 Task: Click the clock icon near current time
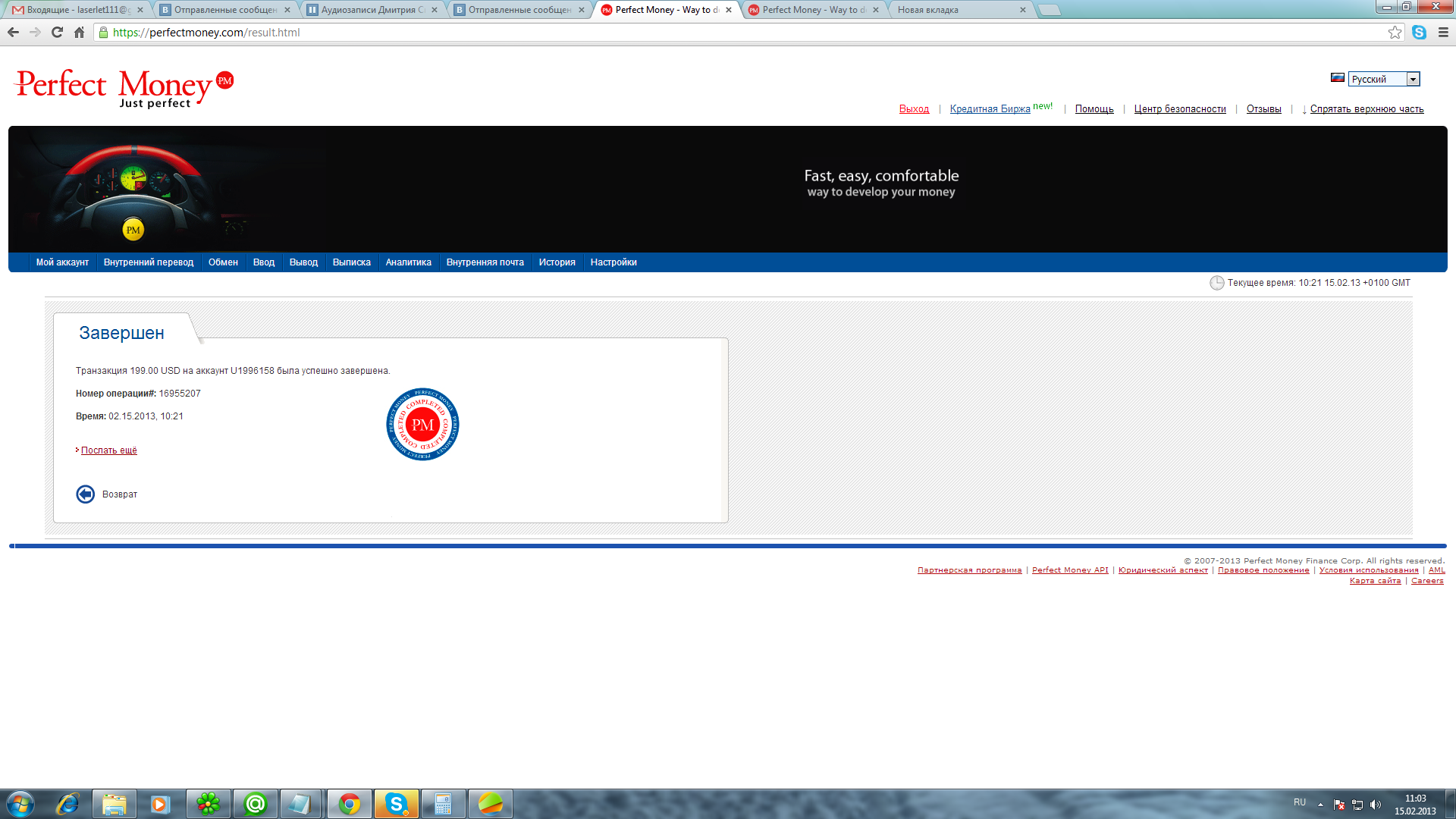coord(1216,283)
